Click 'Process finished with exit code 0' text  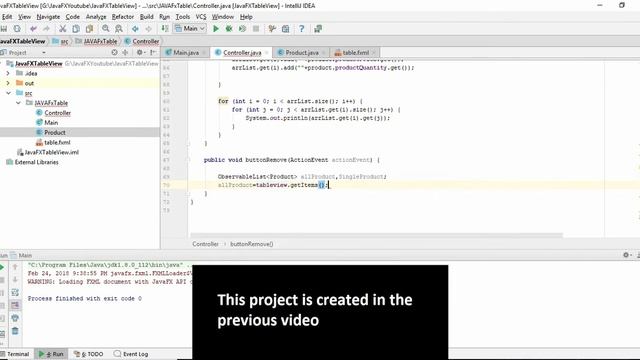[84, 298]
